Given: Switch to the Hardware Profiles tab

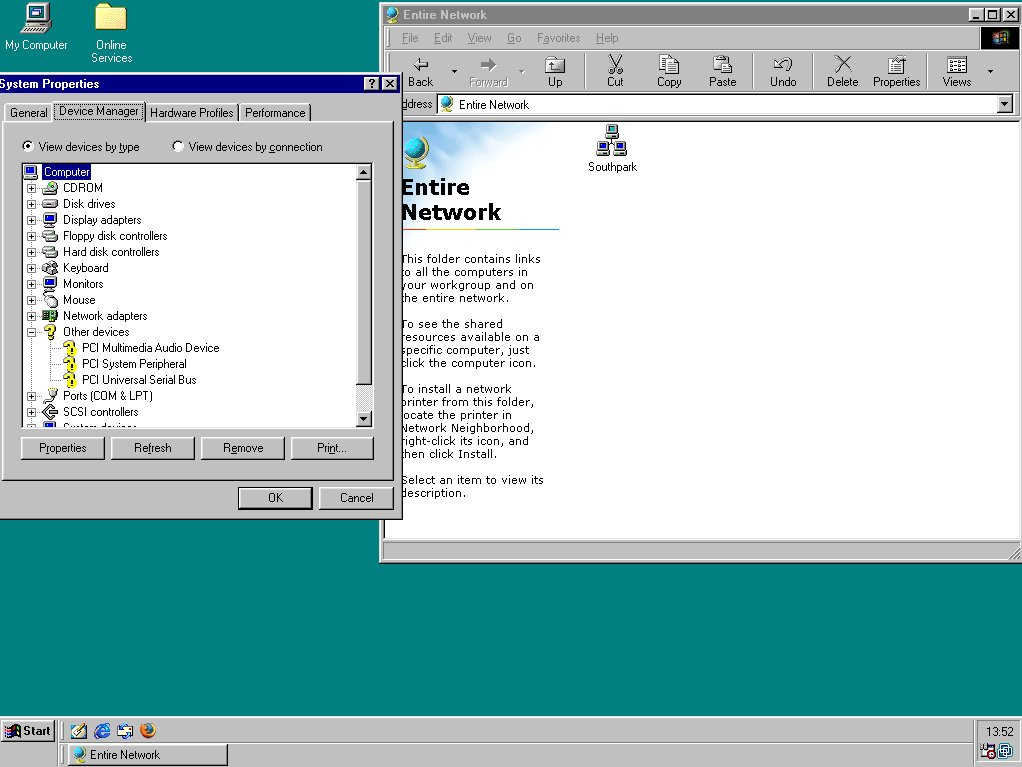Looking at the screenshot, I should pyautogui.click(x=192, y=113).
